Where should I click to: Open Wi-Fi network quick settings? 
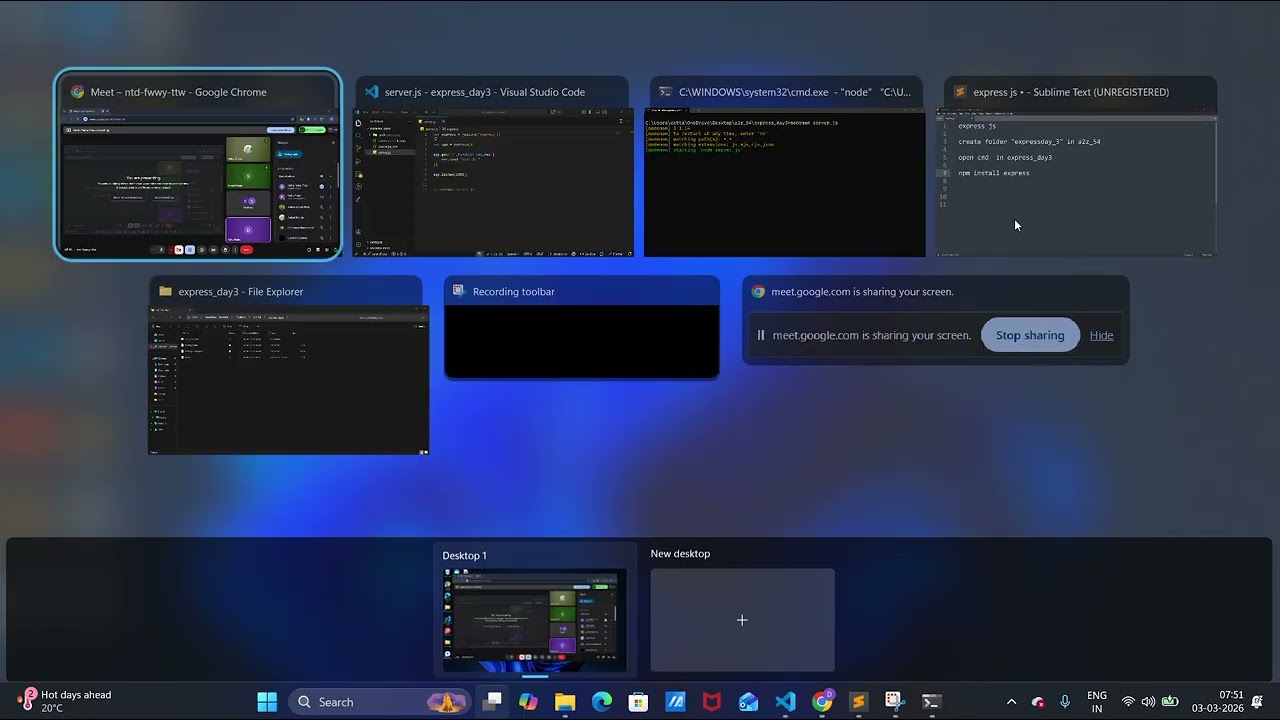click(1128, 702)
